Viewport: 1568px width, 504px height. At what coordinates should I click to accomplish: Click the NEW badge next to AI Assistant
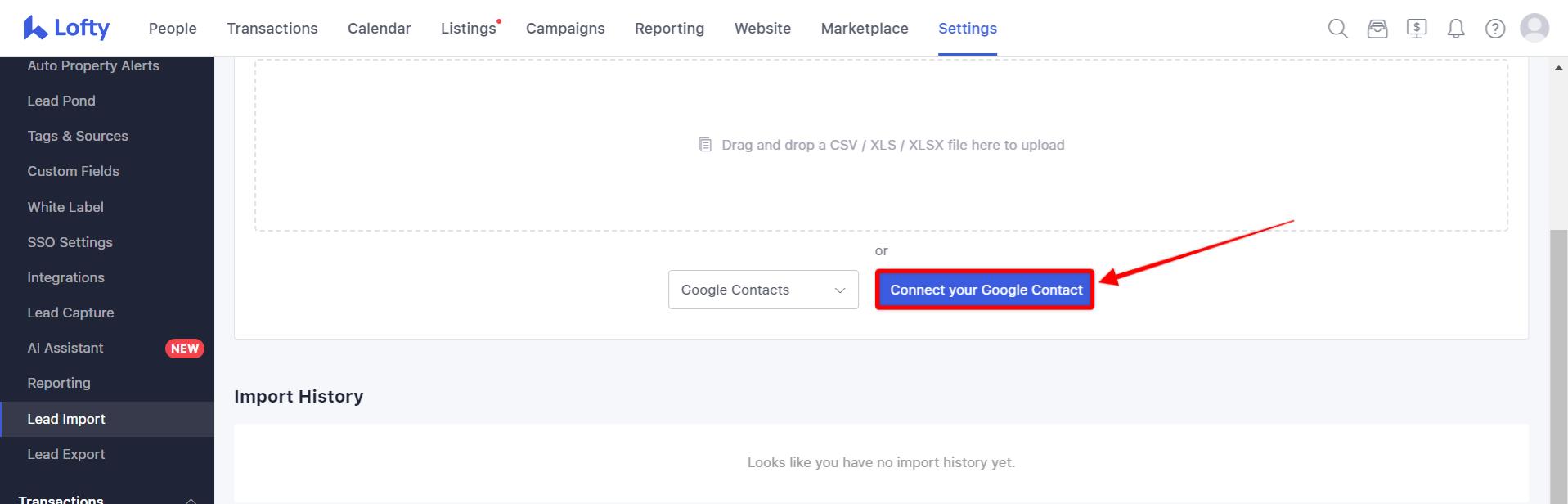185,349
